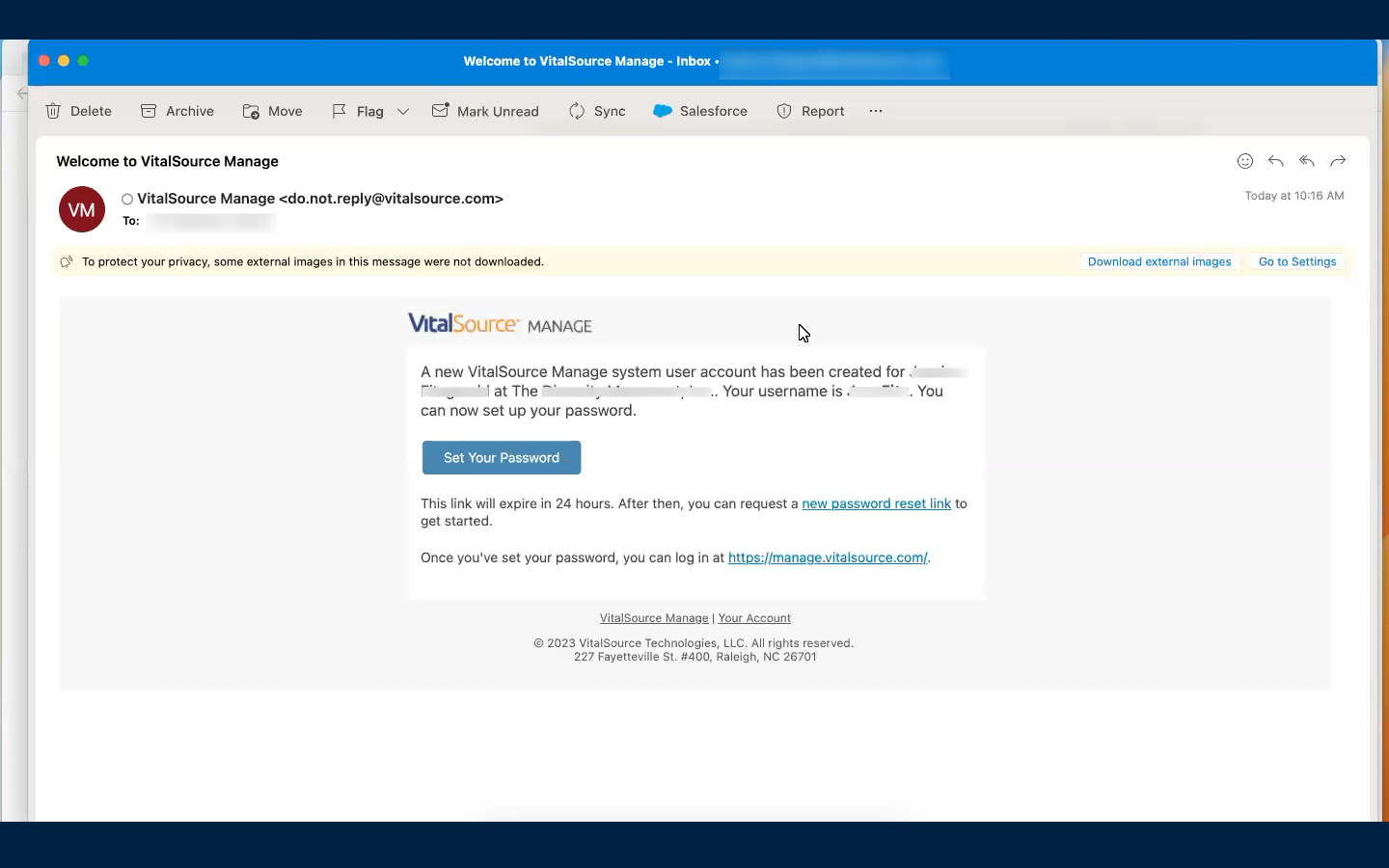Close the message window with red button
The image size is (1389, 868).
point(44,61)
